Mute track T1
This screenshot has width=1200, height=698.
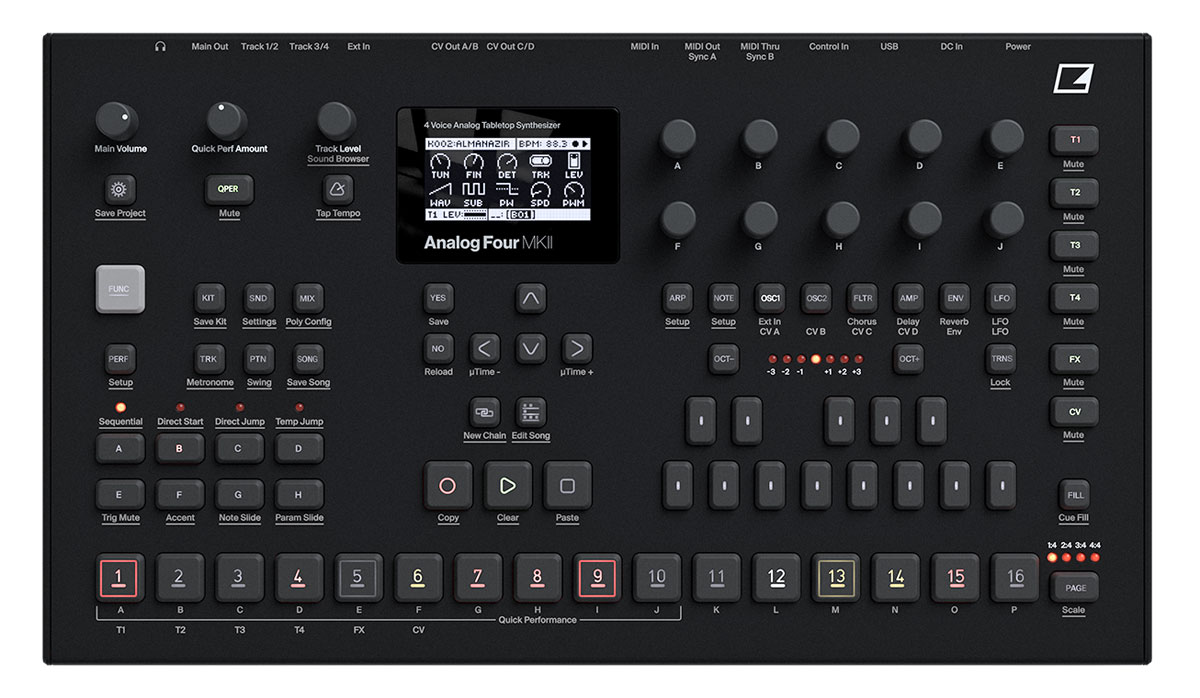click(1074, 140)
